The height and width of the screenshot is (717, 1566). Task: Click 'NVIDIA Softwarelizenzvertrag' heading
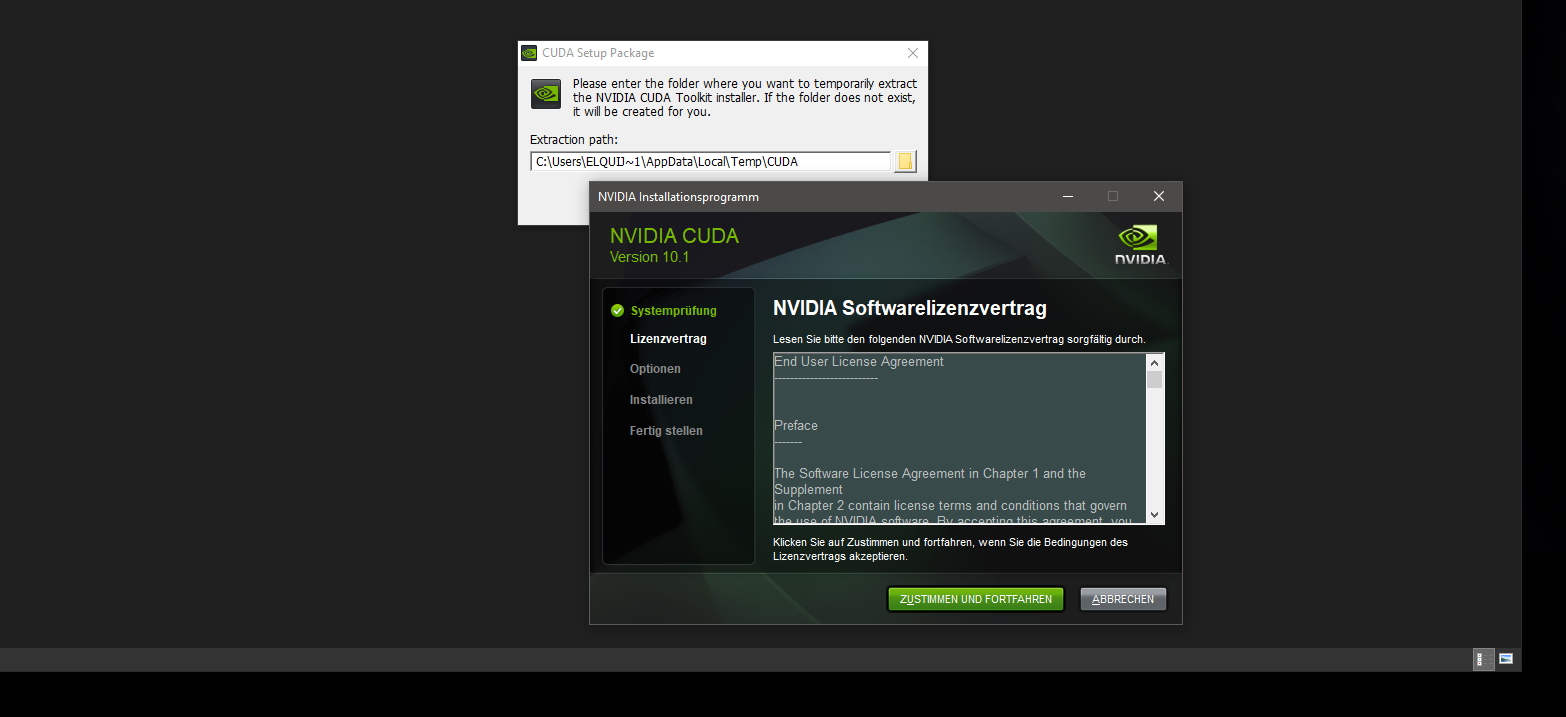910,308
